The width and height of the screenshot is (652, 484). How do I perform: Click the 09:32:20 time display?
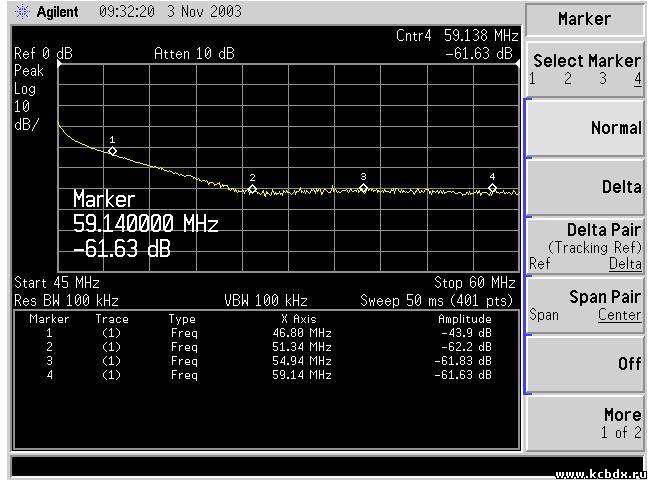(x=127, y=12)
